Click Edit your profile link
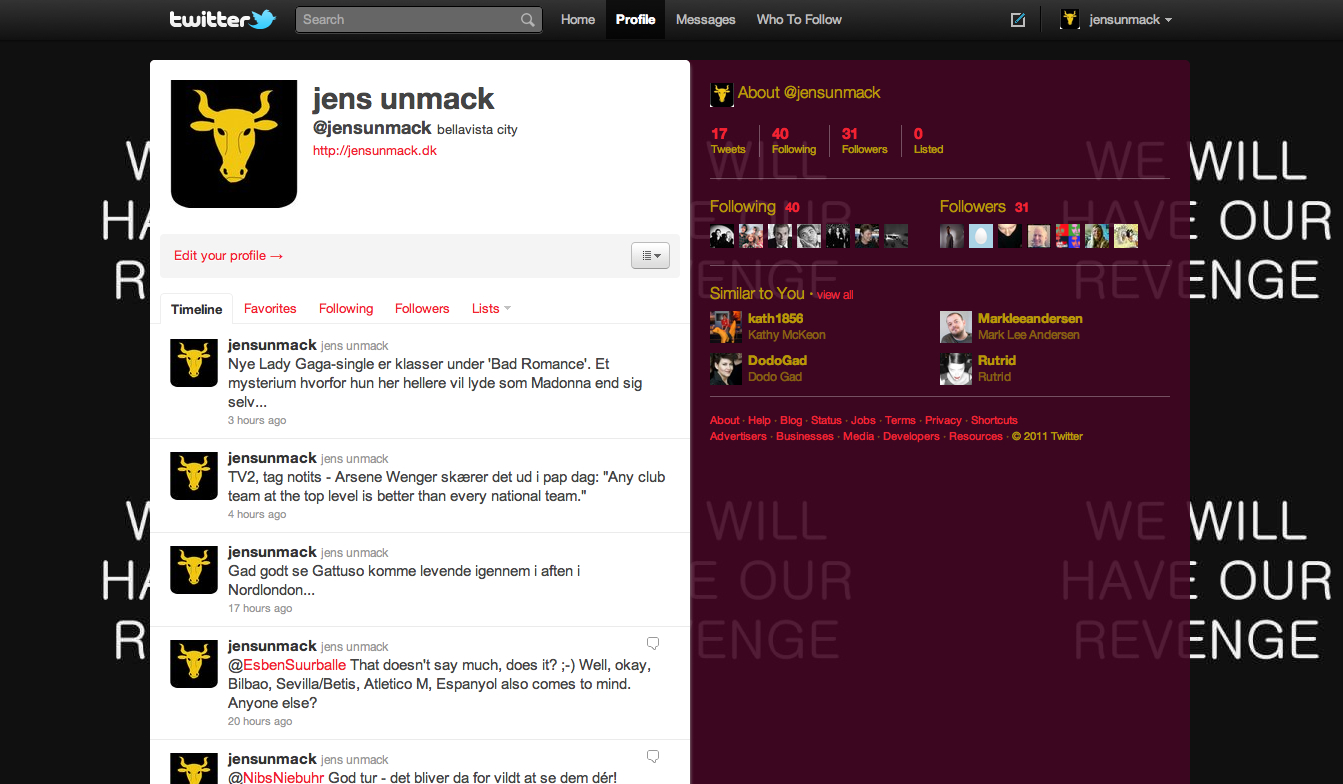 229,256
